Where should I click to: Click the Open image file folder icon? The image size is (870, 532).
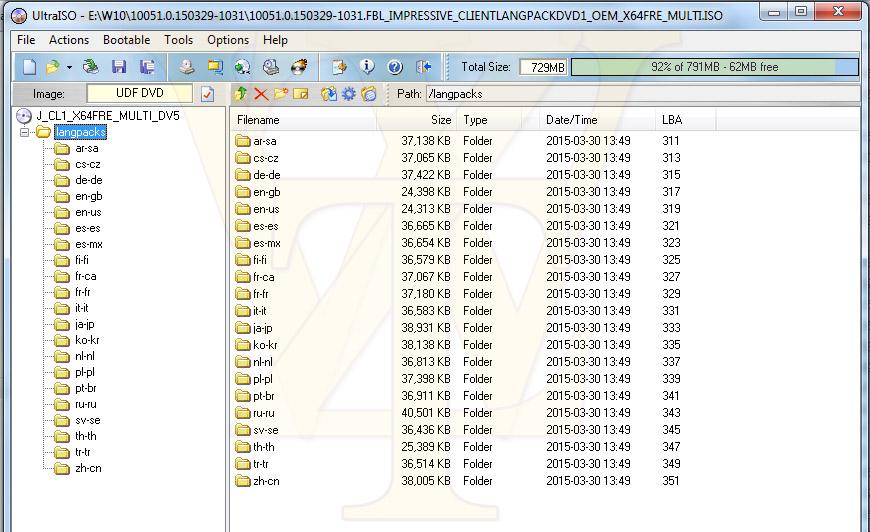click(x=53, y=67)
